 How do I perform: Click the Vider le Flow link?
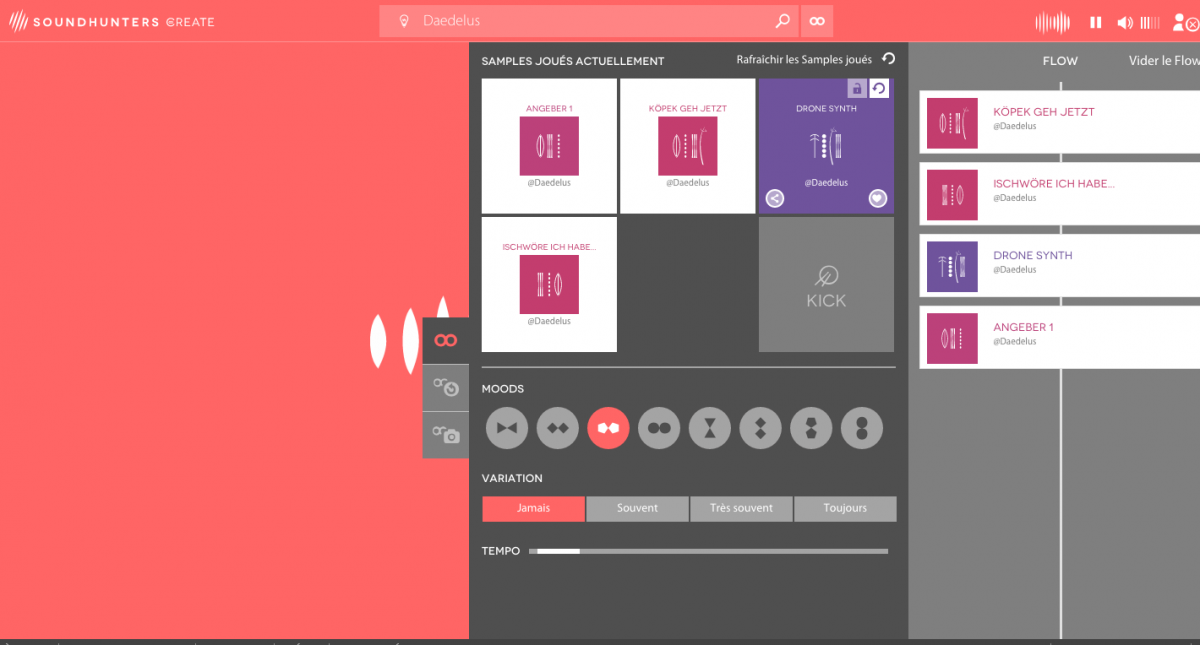(x=1163, y=61)
